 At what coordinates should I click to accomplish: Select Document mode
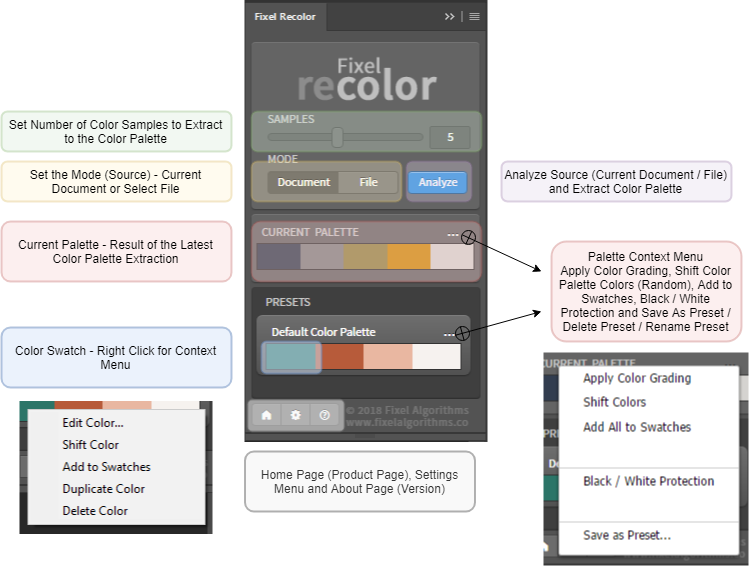tap(303, 182)
